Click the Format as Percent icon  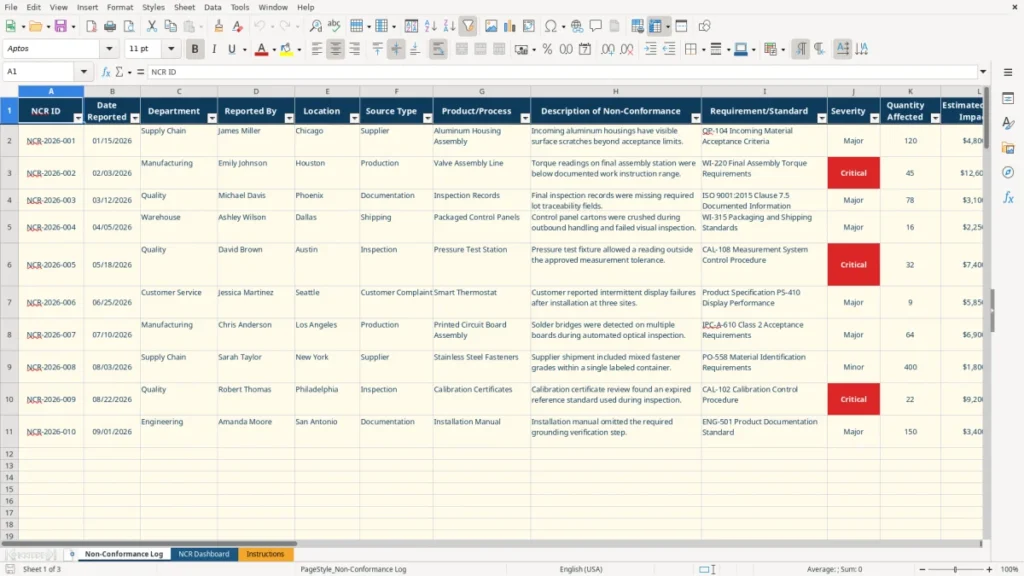[547, 49]
